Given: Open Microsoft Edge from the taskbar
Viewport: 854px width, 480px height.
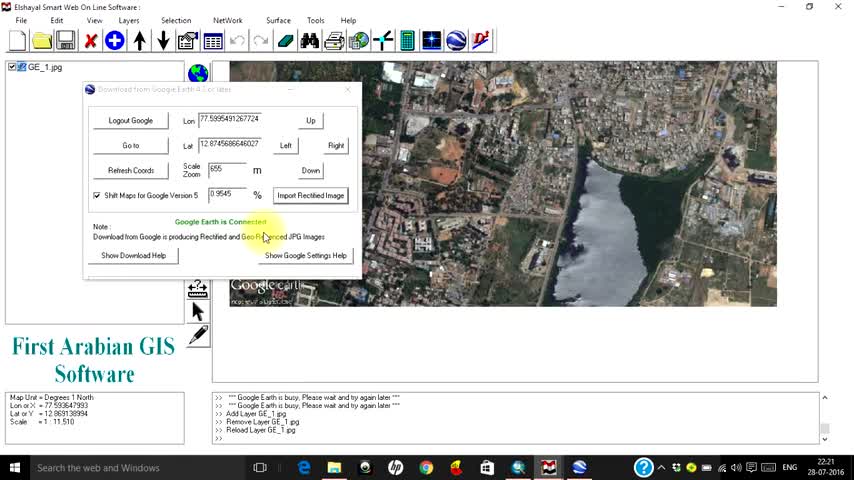Looking at the screenshot, I should pyautogui.click(x=304, y=467).
